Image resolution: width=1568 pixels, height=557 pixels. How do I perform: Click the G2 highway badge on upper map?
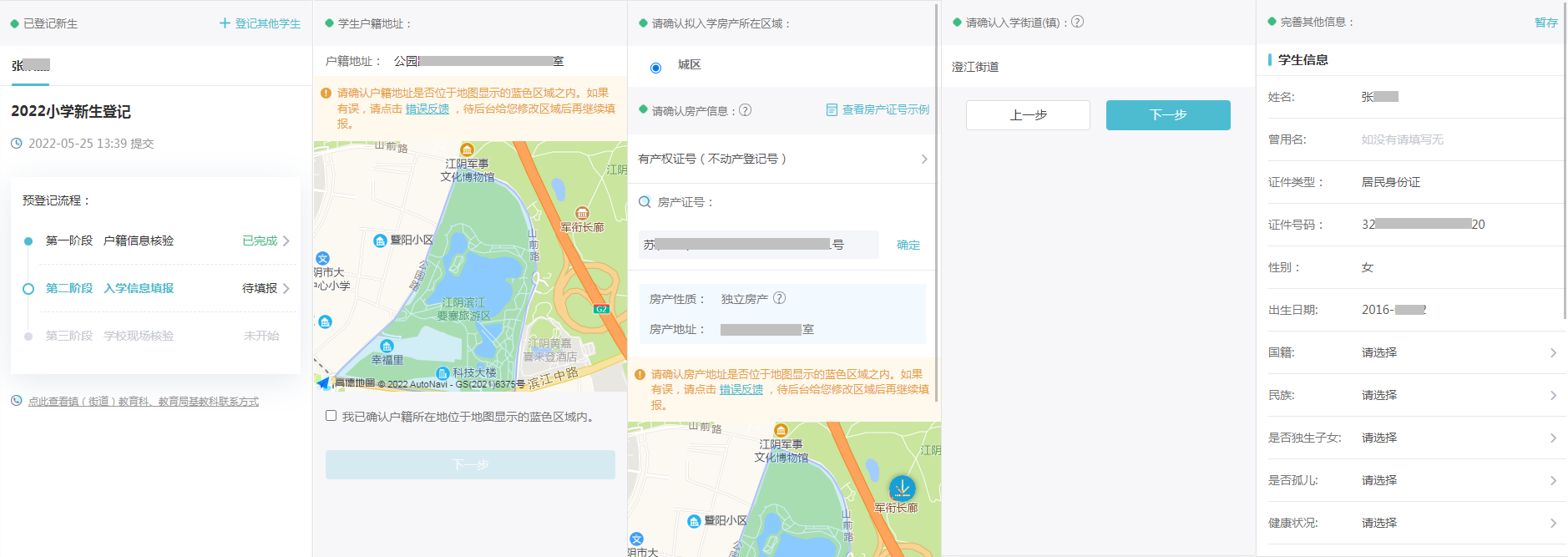point(601,309)
